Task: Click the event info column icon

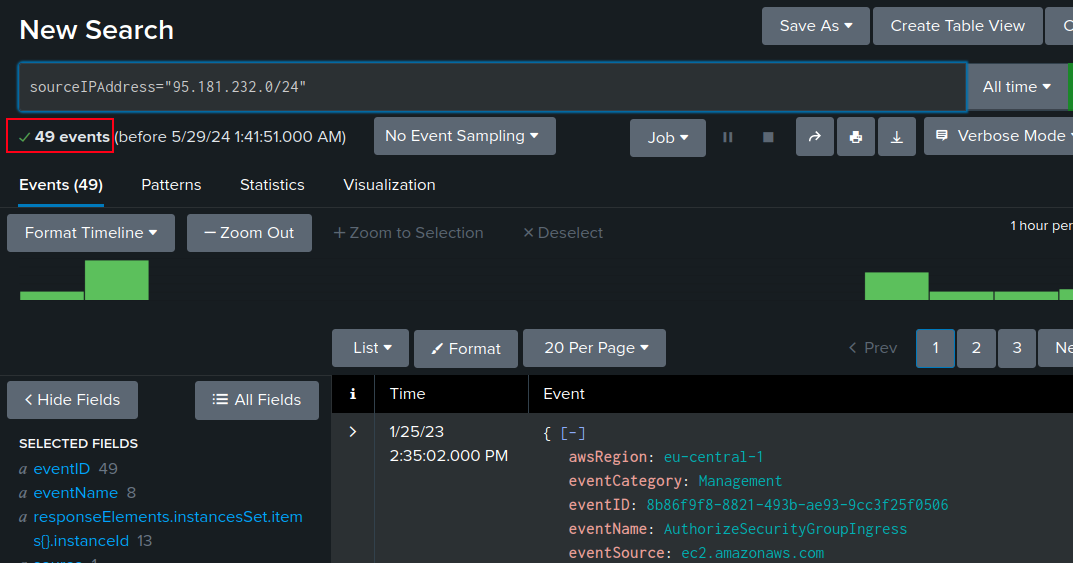Action: coord(352,394)
